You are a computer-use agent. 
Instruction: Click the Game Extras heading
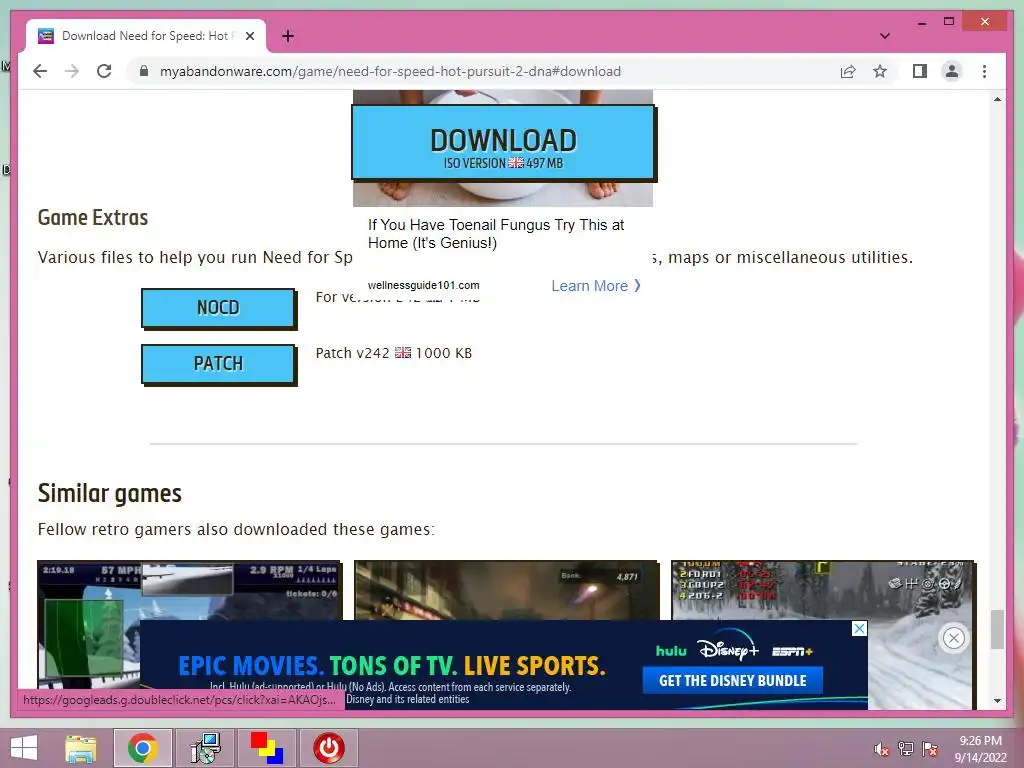pyautogui.click(x=93, y=217)
